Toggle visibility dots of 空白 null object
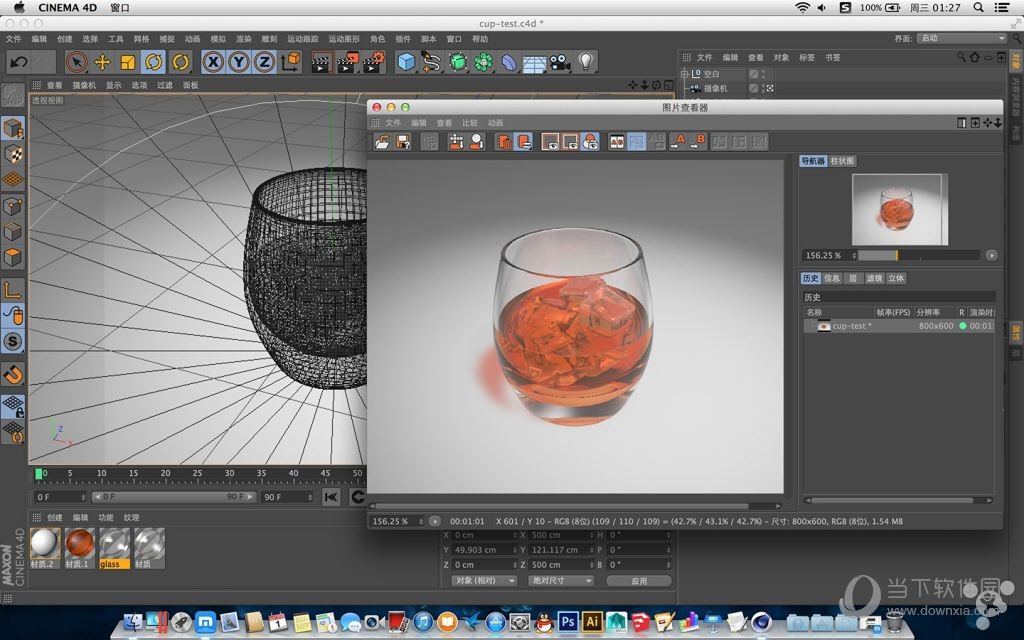The height and width of the screenshot is (640, 1024). (x=763, y=74)
